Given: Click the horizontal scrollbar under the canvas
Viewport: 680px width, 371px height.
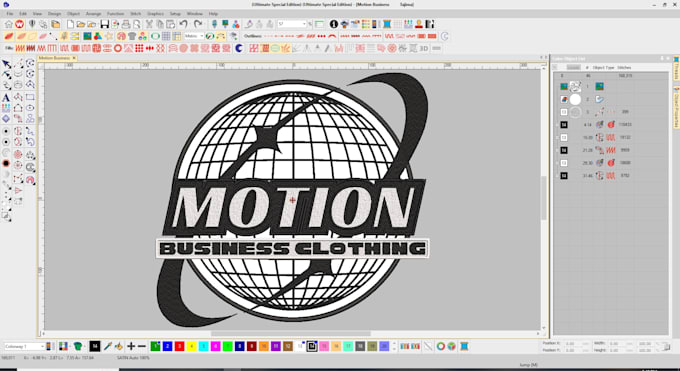Looking at the screenshot, I should (291, 334).
